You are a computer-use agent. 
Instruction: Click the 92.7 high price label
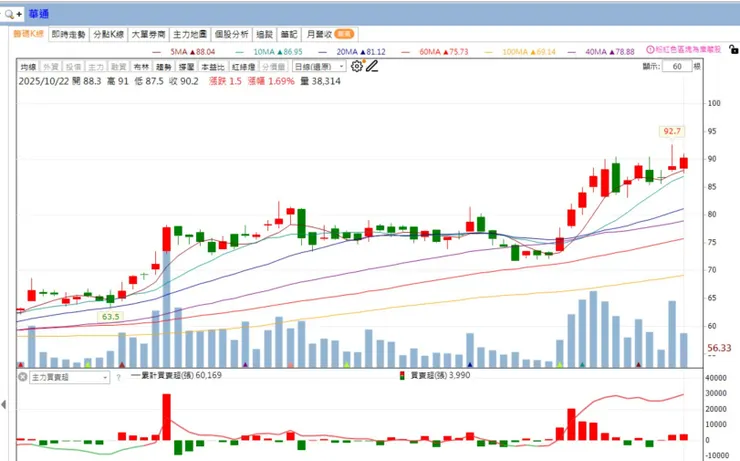672,131
